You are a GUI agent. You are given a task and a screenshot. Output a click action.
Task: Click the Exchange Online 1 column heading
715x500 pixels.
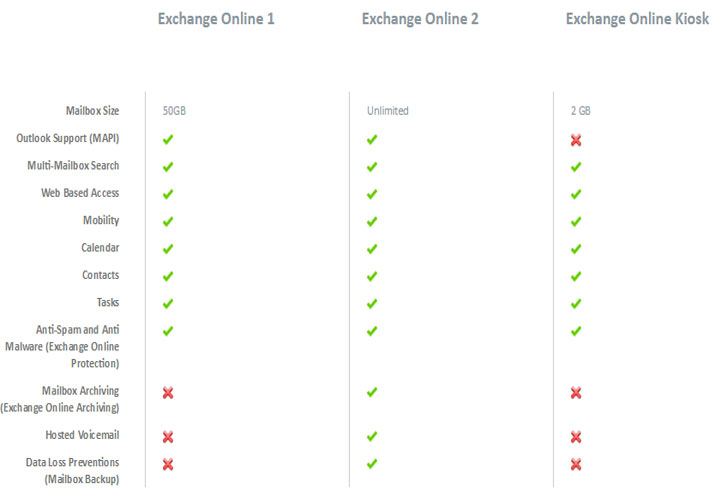tap(216, 19)
